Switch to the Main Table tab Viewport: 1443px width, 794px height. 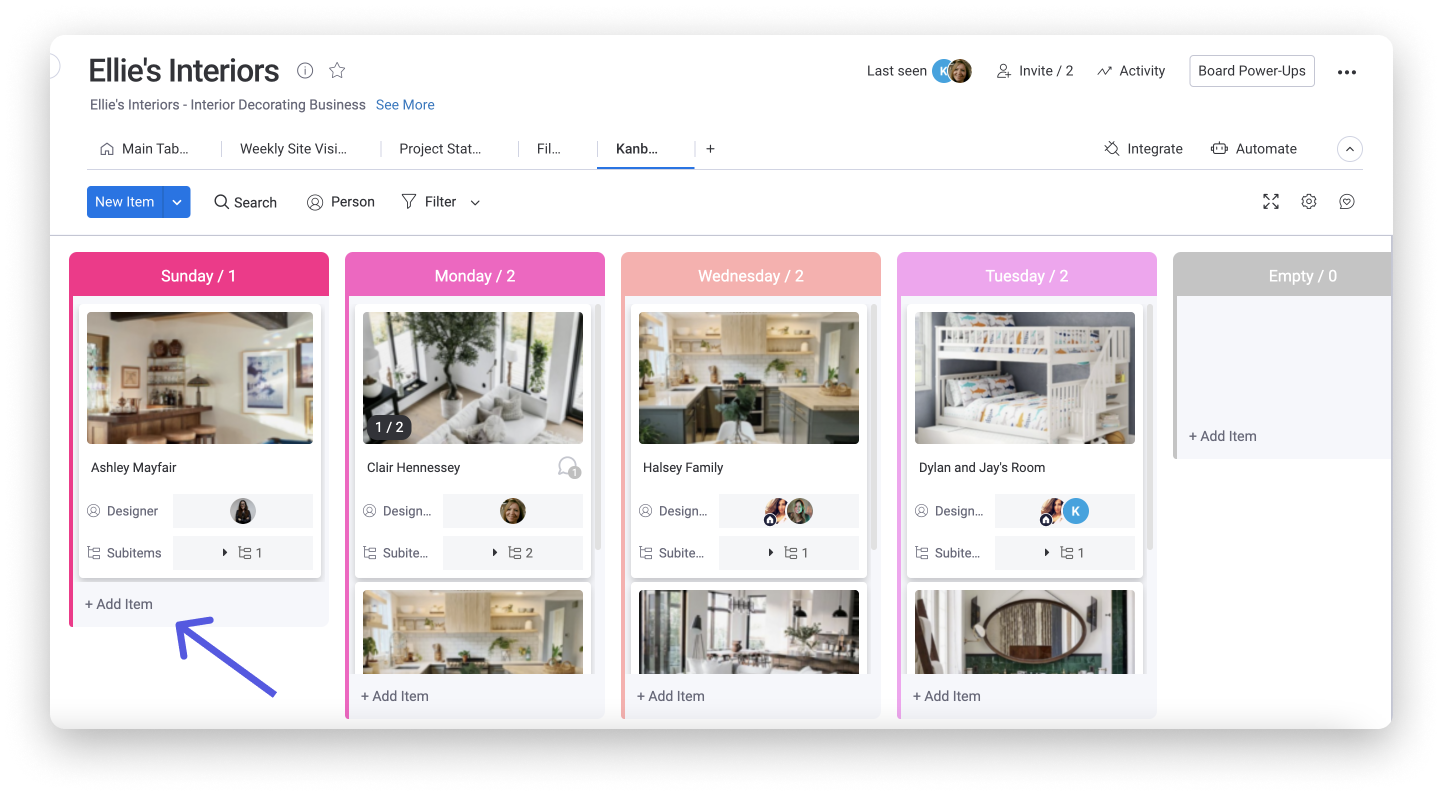[144, 149]
